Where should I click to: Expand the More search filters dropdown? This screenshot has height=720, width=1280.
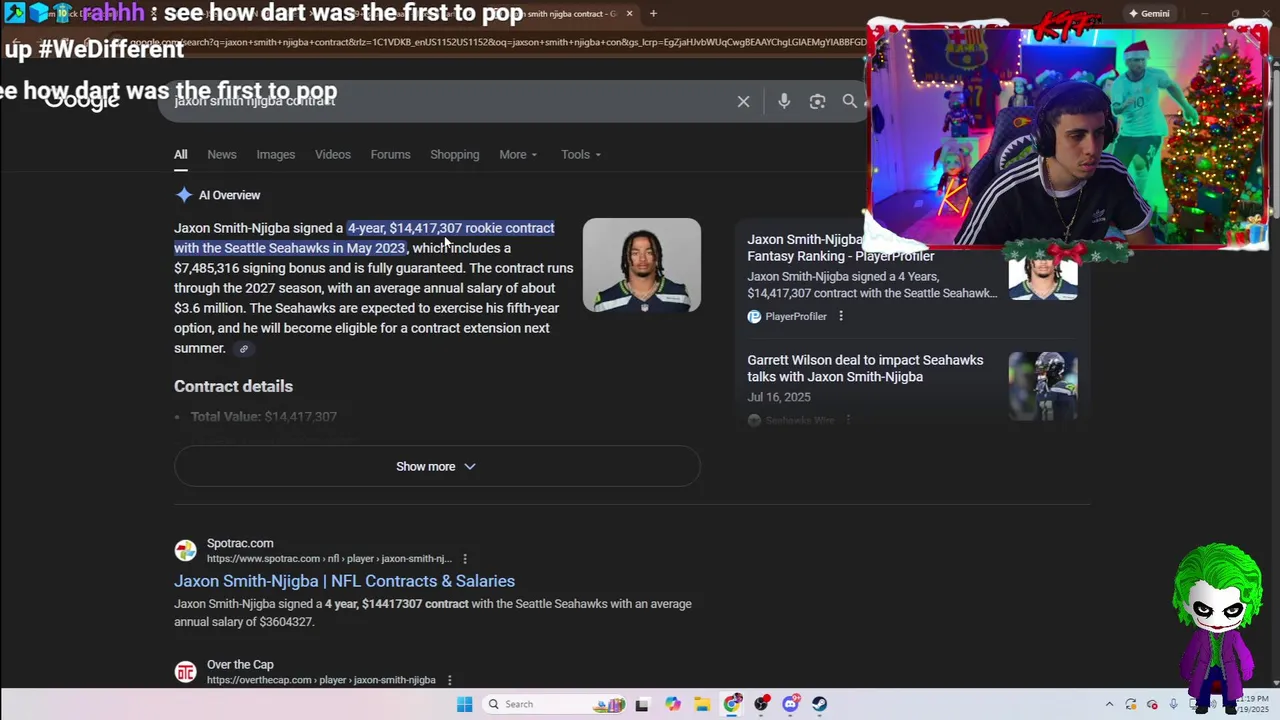(x=518, y=154)
